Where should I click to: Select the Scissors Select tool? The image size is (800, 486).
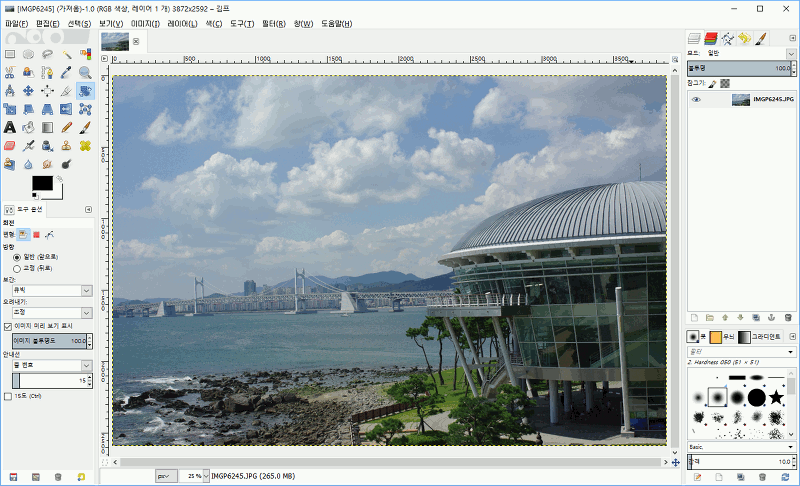(10, 72)
